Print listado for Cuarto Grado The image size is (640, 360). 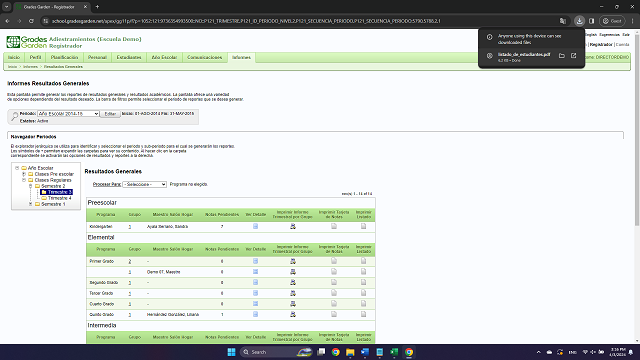363,304
